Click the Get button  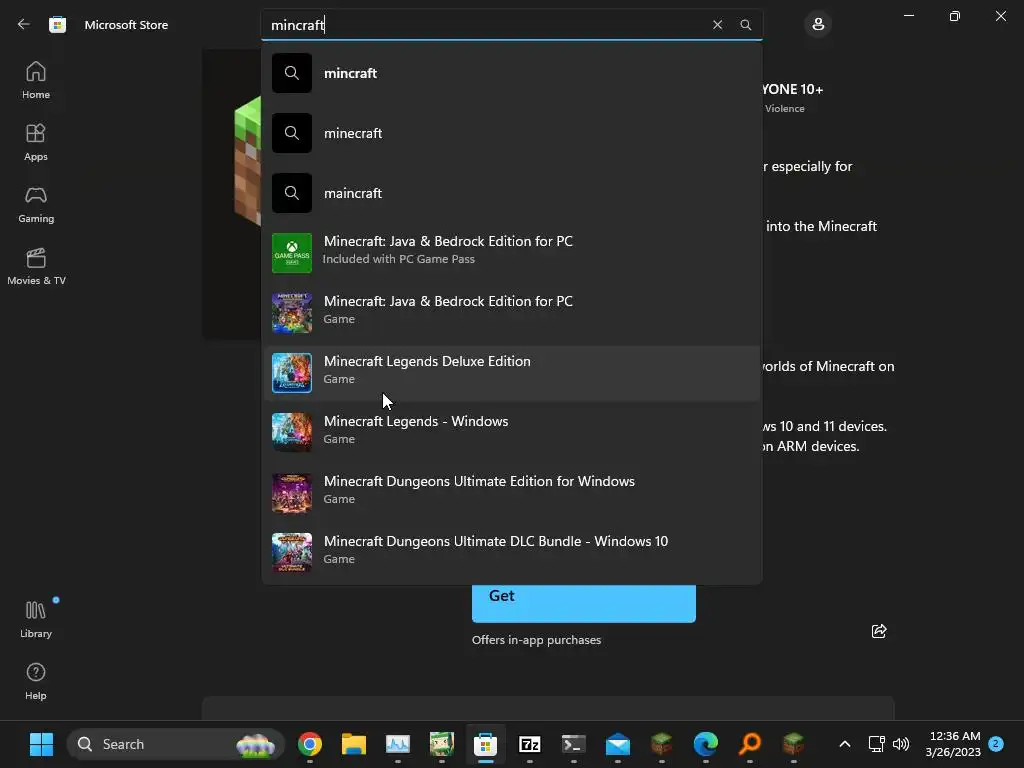(x=584, y=603)
